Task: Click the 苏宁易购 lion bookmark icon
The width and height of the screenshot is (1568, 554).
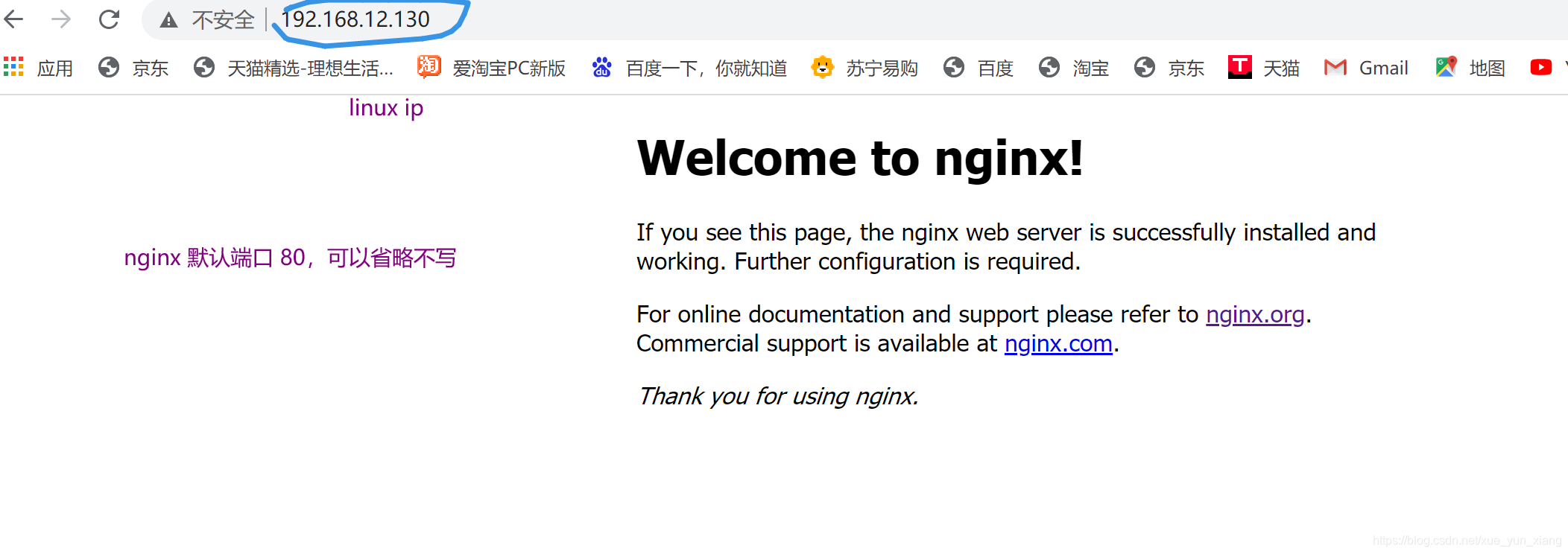Action: 822,67
